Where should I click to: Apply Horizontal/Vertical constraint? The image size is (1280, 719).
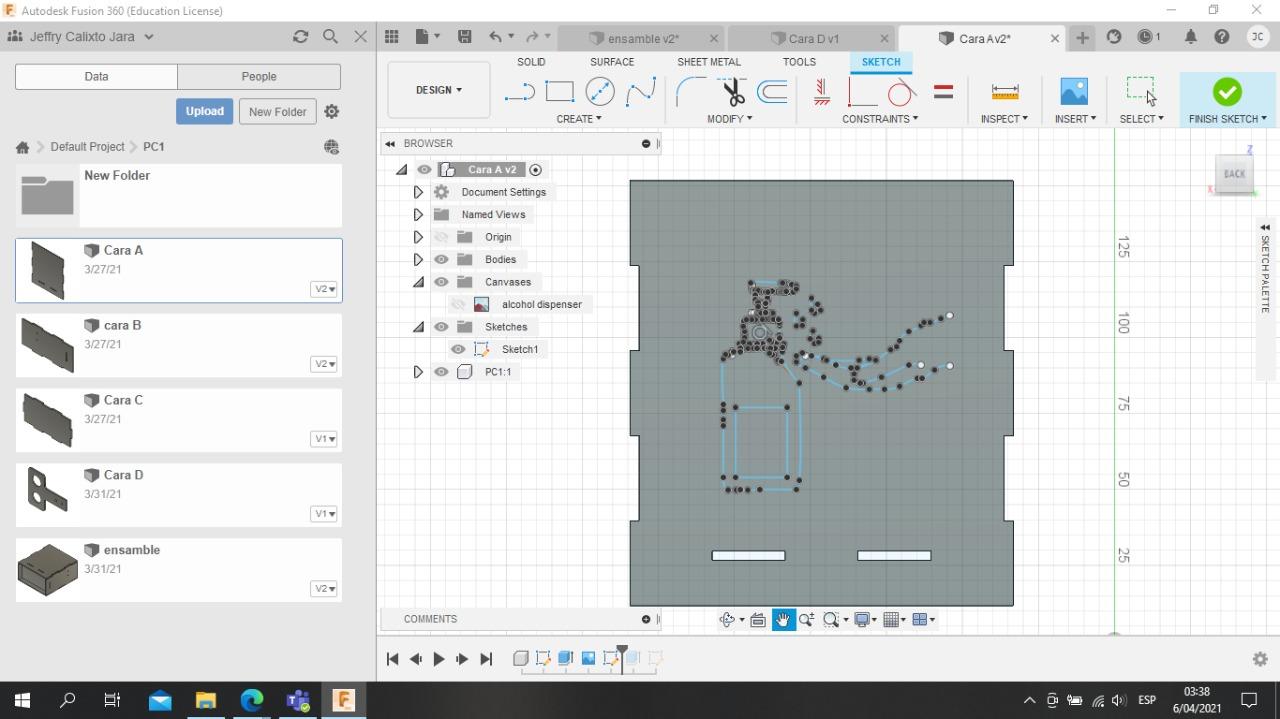pyautogui.click(x=821, y=92)
